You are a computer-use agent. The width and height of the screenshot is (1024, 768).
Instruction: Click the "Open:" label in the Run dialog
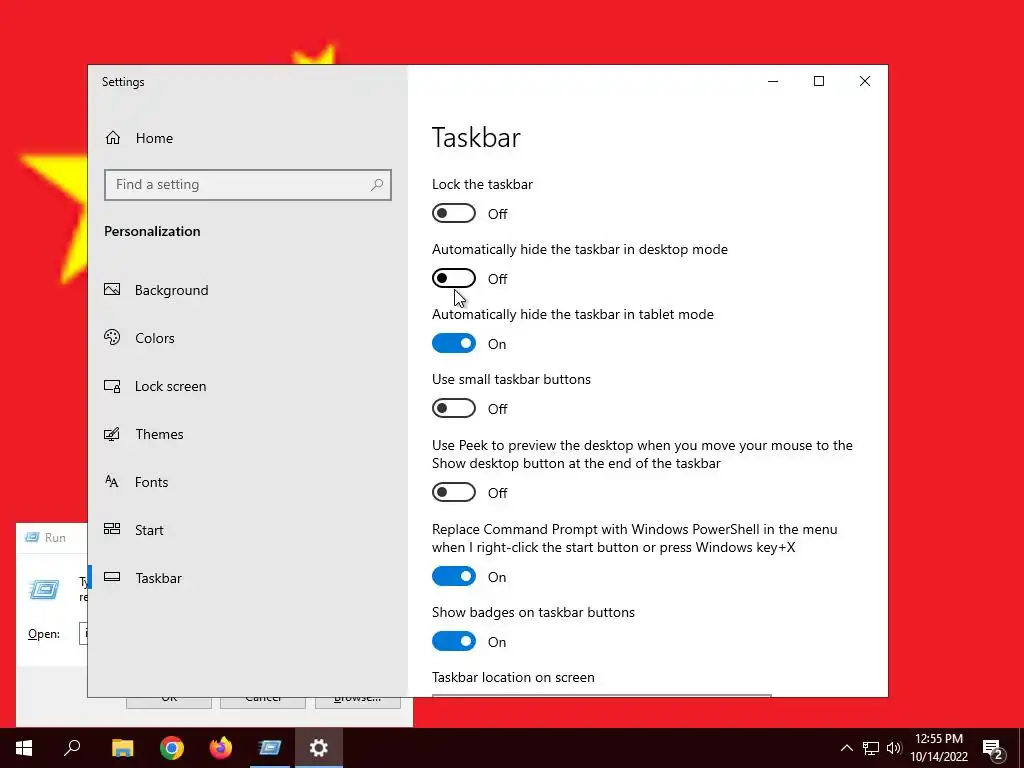[x=44, y=634]
